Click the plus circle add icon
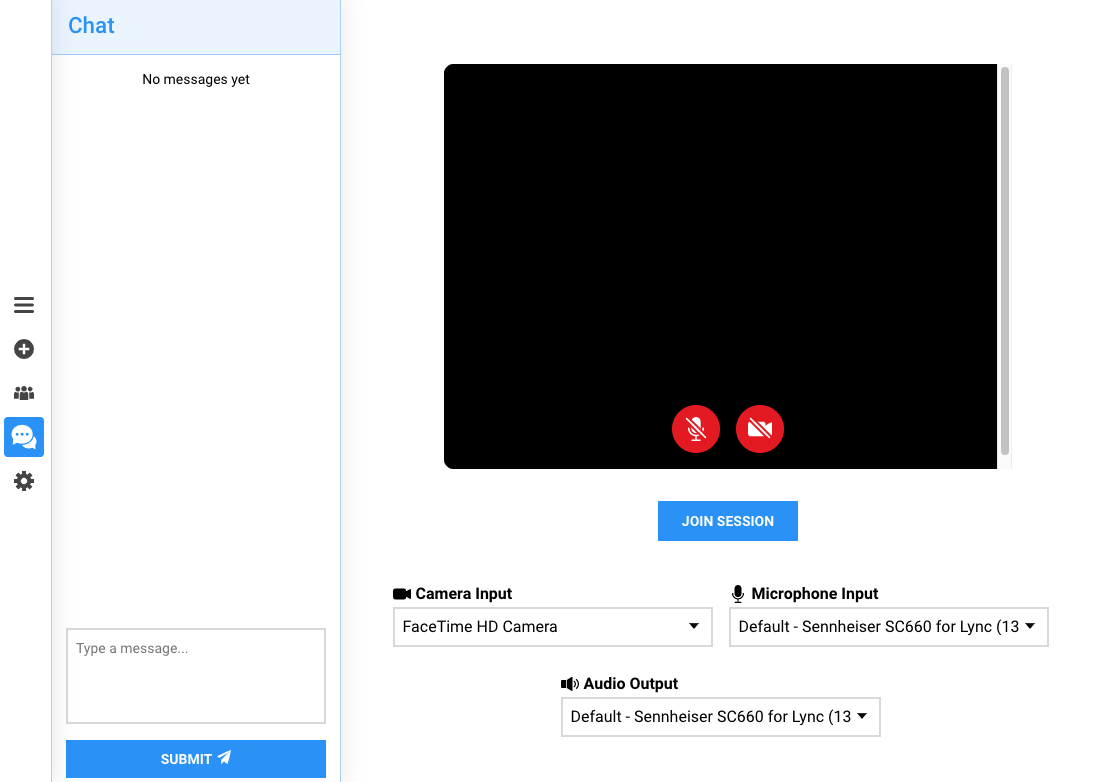 (x=24, y=349)
